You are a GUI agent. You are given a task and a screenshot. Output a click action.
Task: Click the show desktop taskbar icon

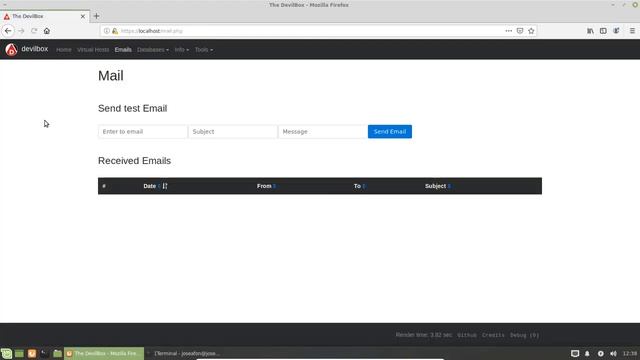click(19, 353)
